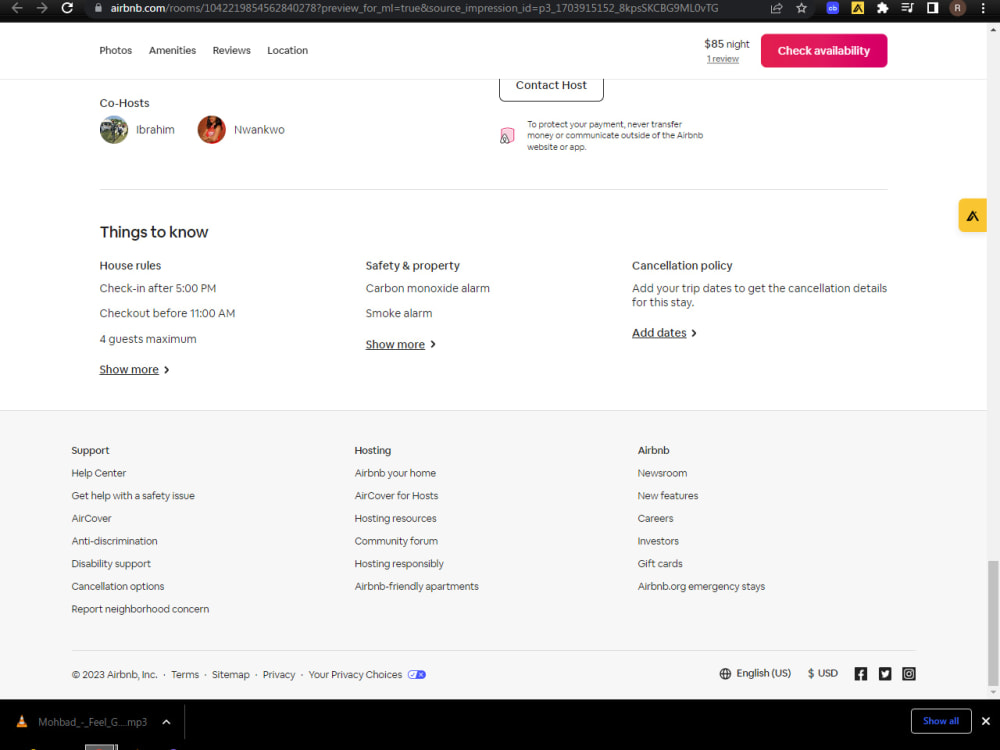The image size is (1000, 750).
Task: Open the 1 review link
Action: click(x=723, y=59)
